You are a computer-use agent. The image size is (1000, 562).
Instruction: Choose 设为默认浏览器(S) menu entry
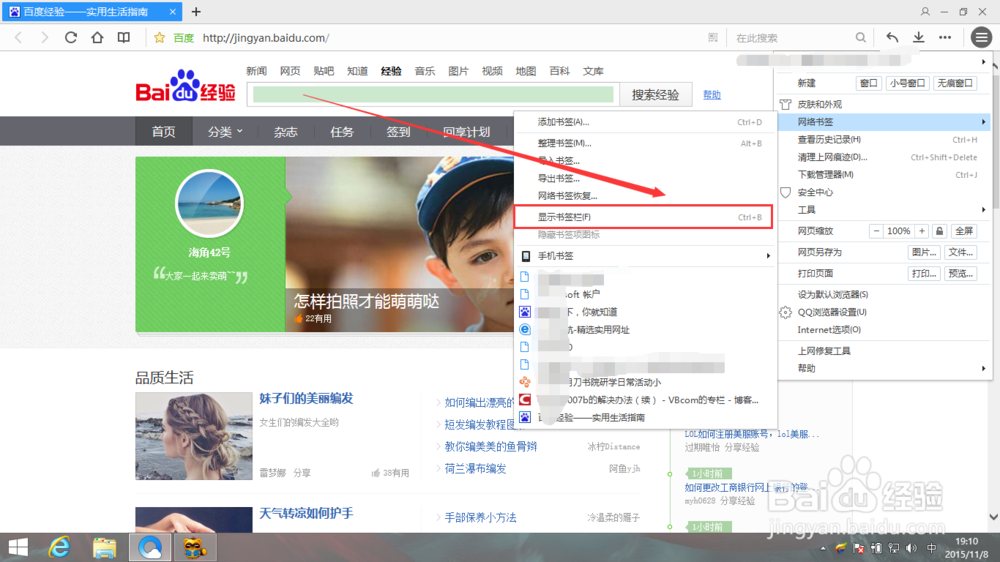pyautogui.click(x=884, y=295)
